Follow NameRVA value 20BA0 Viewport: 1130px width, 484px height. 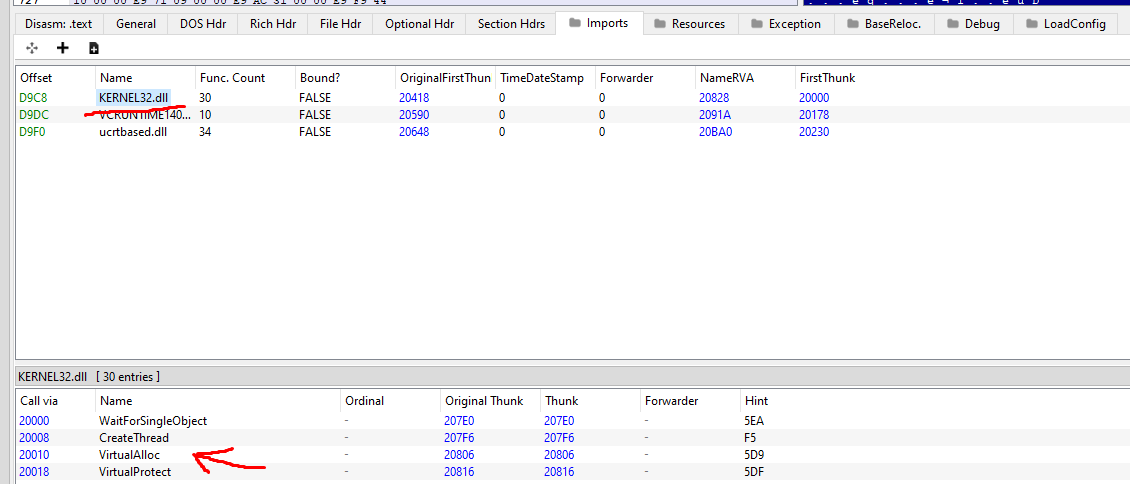point(715,132)
